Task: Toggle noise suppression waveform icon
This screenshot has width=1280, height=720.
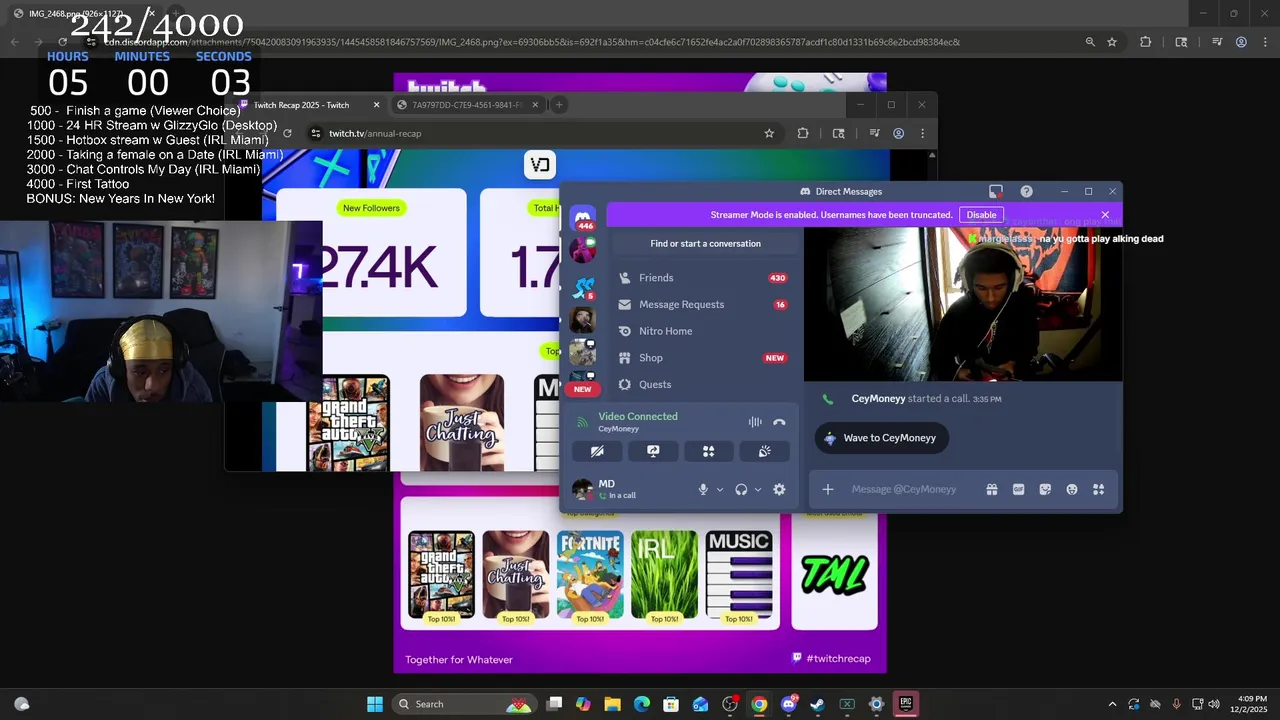Action: pyautogui.click(x=755, y=422)
